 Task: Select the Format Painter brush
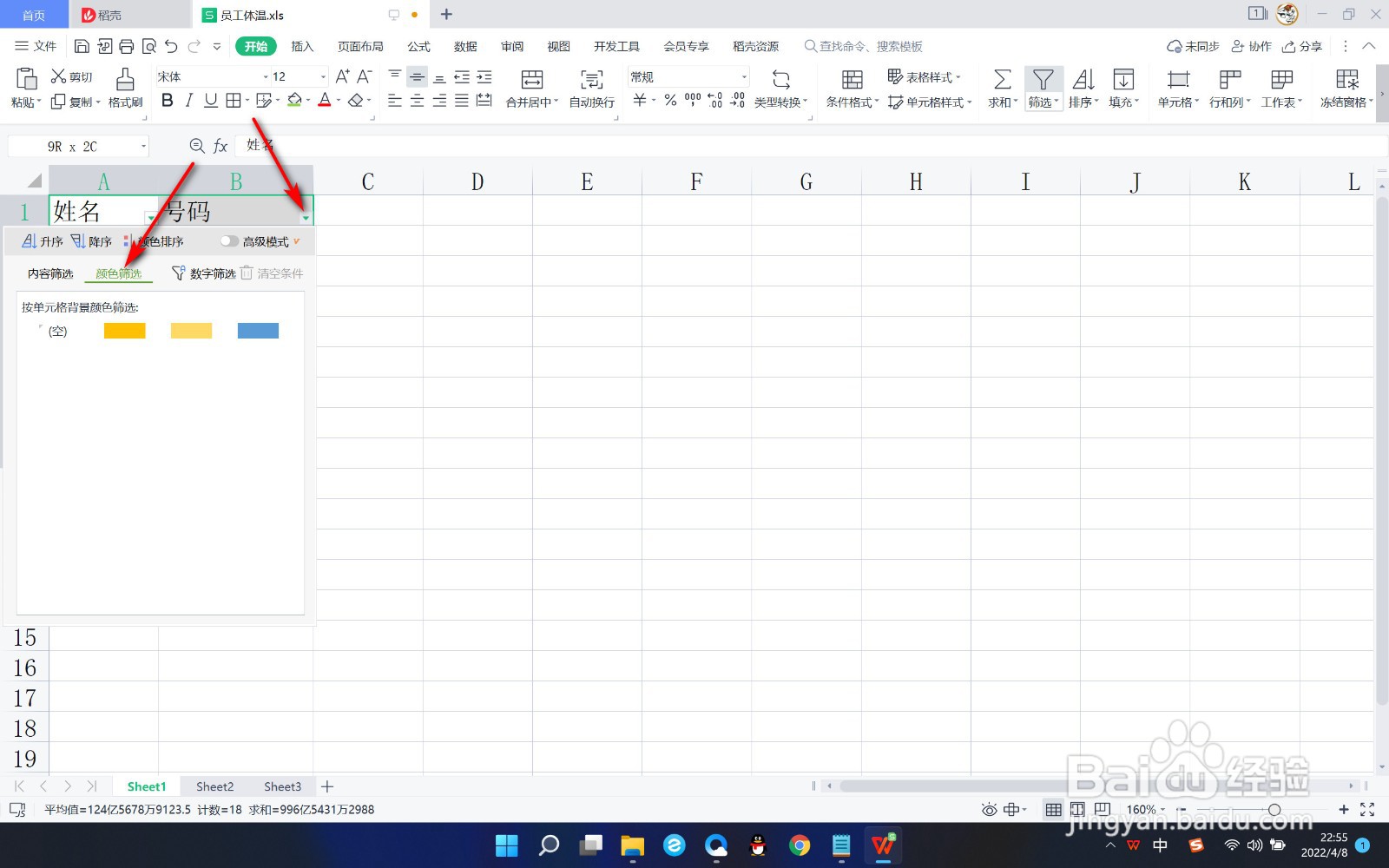(125, 79)
